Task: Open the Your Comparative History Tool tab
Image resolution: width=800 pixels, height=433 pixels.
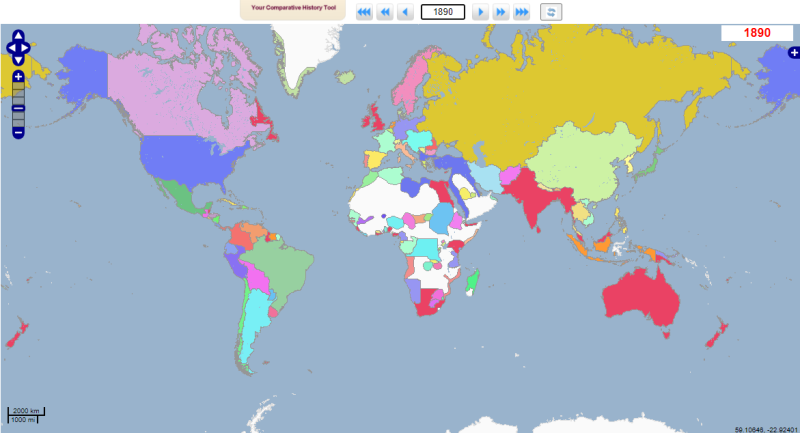Action: (x=293, y=9)
